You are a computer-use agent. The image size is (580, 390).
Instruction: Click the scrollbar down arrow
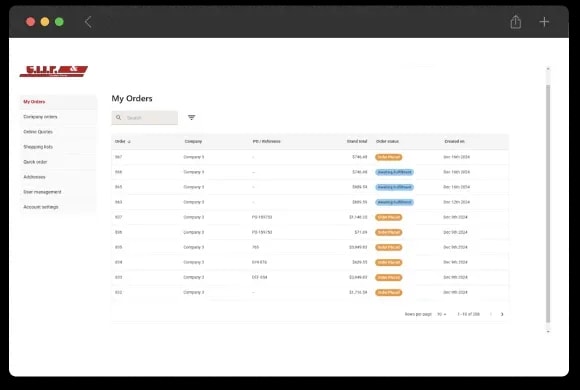pos(548,331)
